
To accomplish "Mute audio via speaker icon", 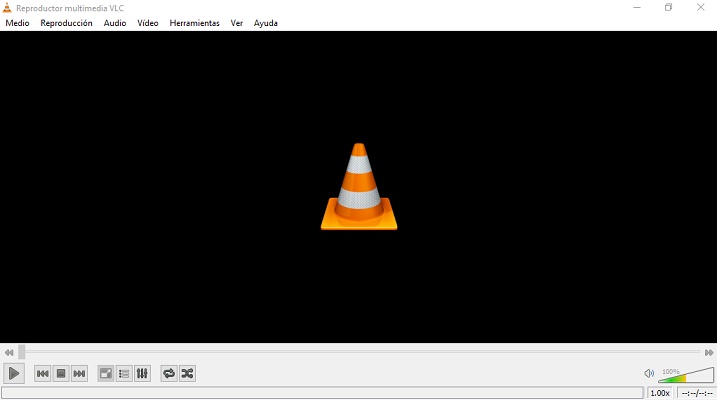I will [x=649, y=373].
